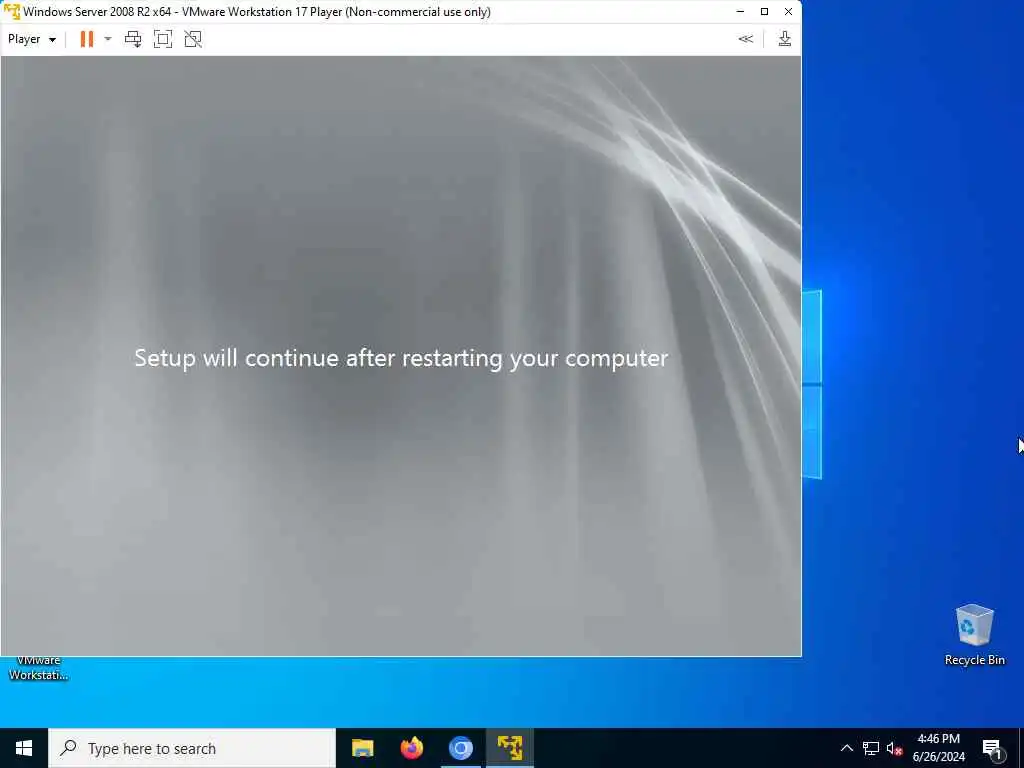Send Ctrl+Alt+Del to the VM

click(133, 39)
